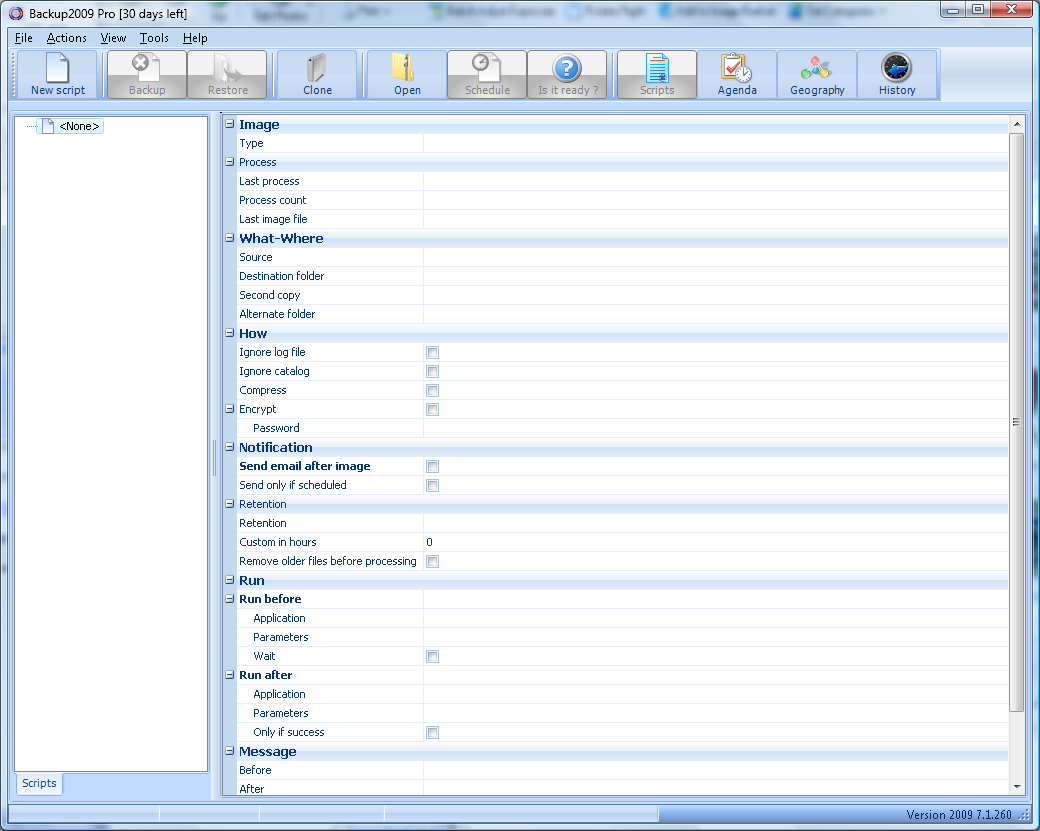Switch to the Scripts tab at bottom left
Viewport: 1040px width, 831px height.
(x=39, y=783)
